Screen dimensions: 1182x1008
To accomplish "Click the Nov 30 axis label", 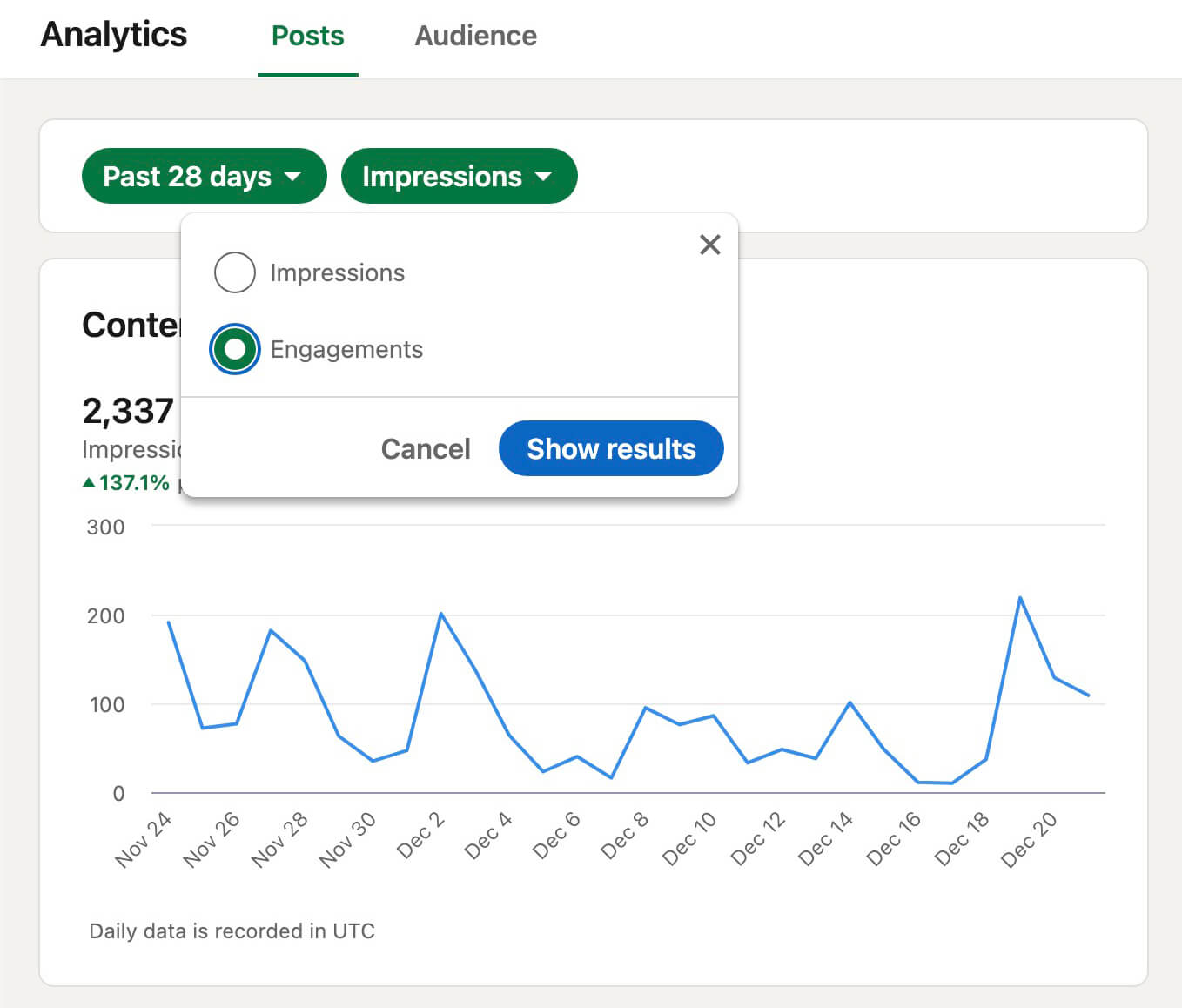I will click(346, 839).
